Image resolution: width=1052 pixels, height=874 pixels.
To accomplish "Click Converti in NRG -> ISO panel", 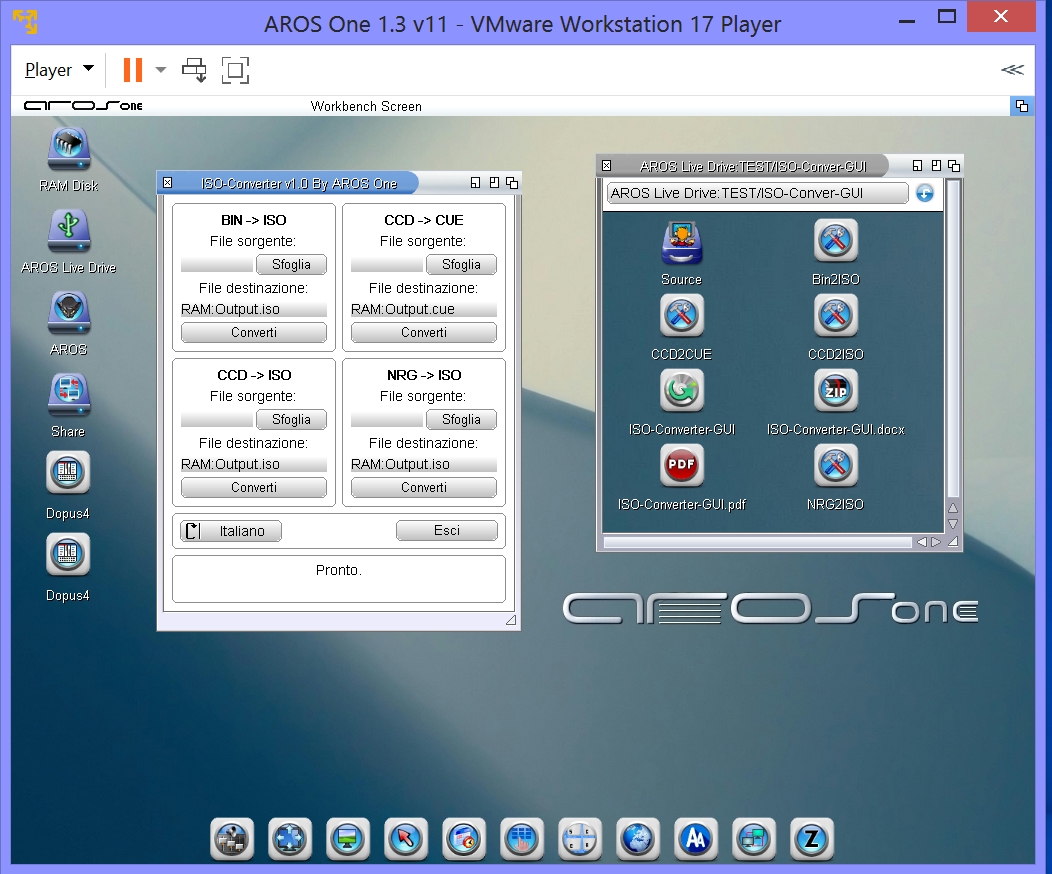I will click(423, 488).
